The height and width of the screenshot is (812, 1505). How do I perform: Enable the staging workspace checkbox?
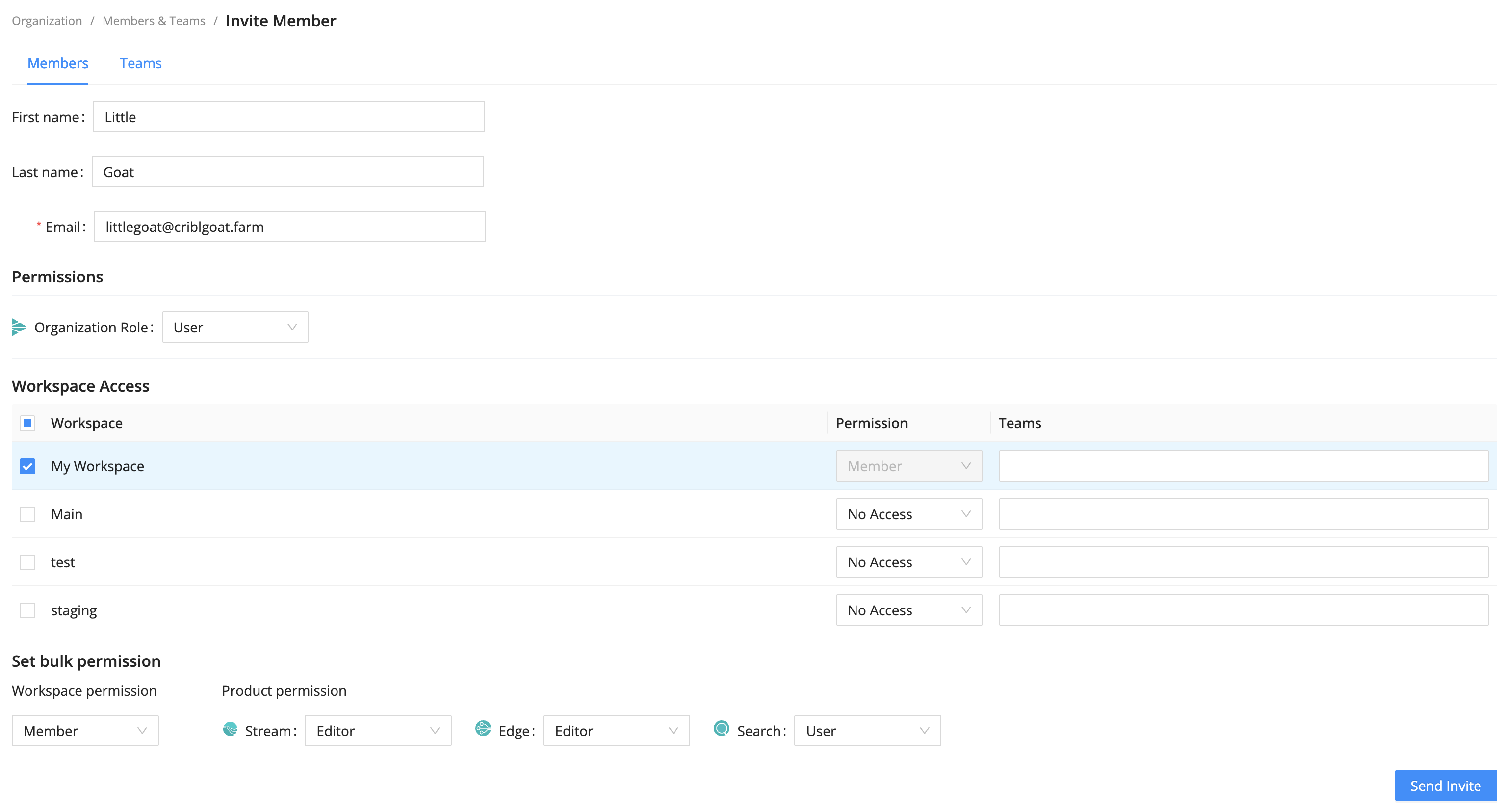[x=27, y=610]
